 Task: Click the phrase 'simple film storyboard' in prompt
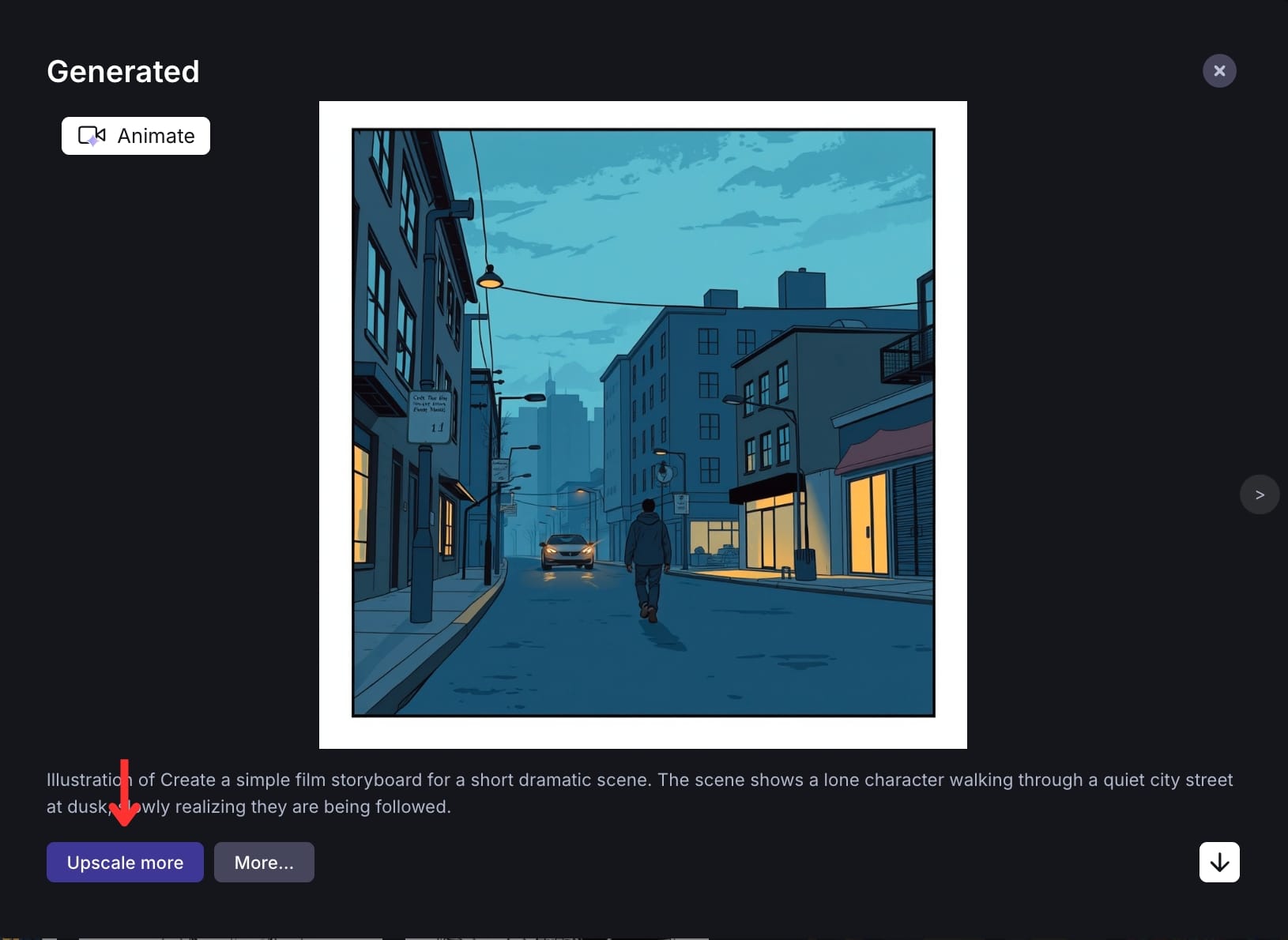point(329,780)
